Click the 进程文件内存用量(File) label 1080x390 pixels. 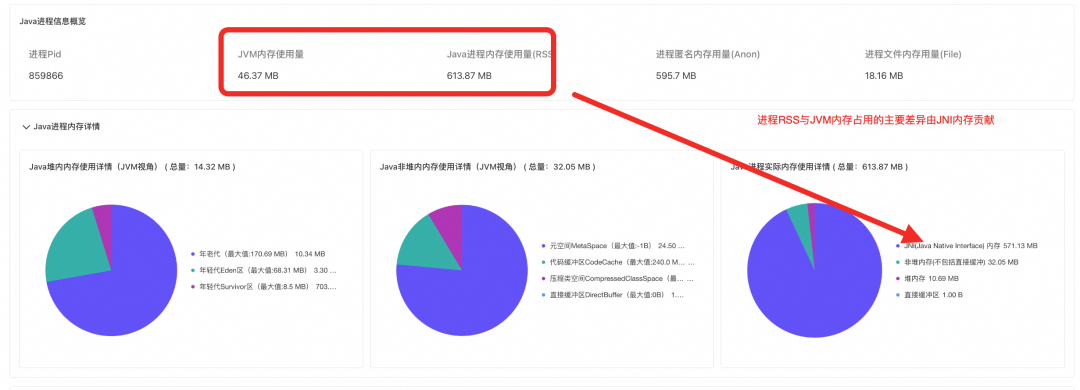913,54
